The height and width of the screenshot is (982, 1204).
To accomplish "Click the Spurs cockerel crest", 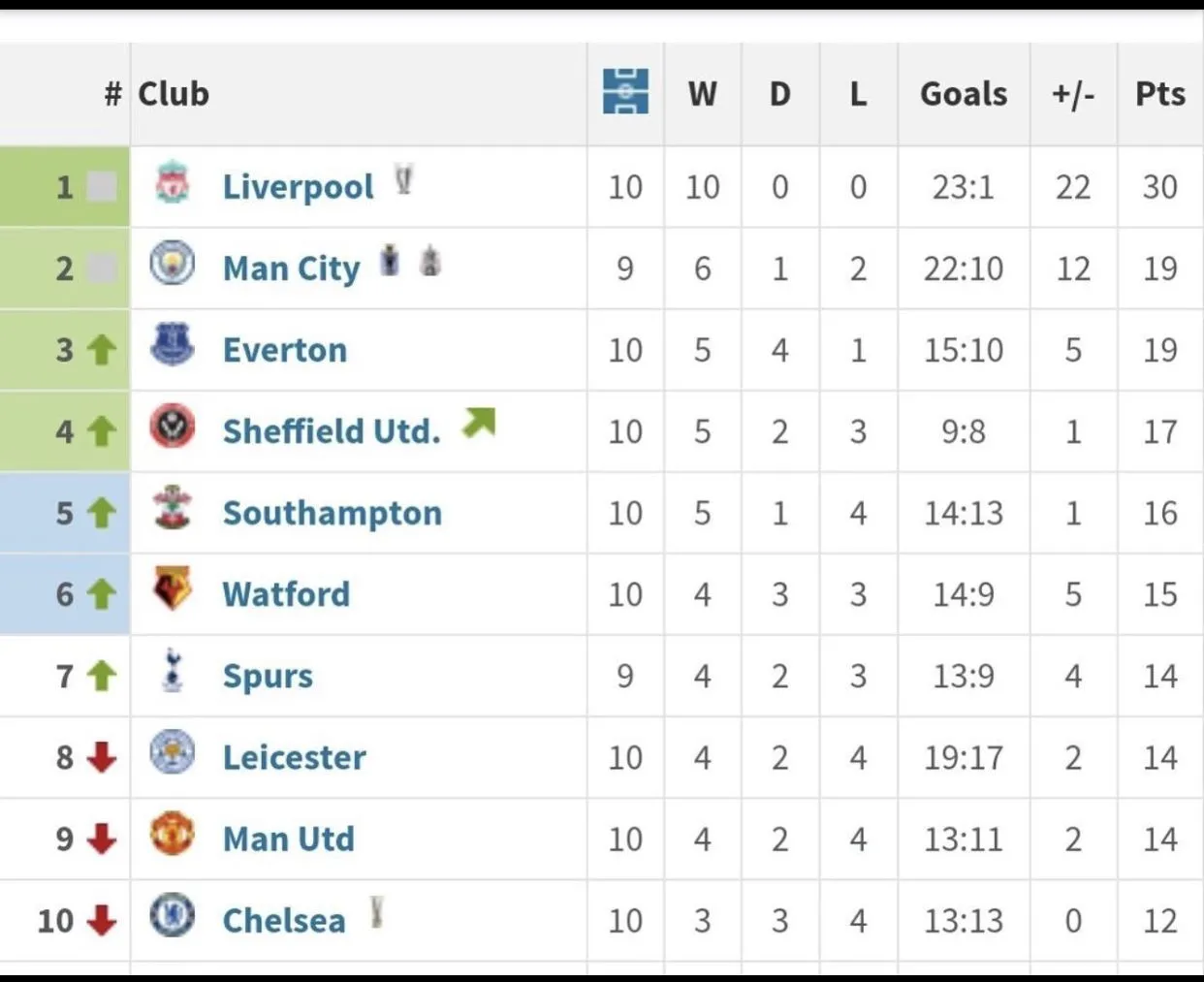I will coord(173,671).
